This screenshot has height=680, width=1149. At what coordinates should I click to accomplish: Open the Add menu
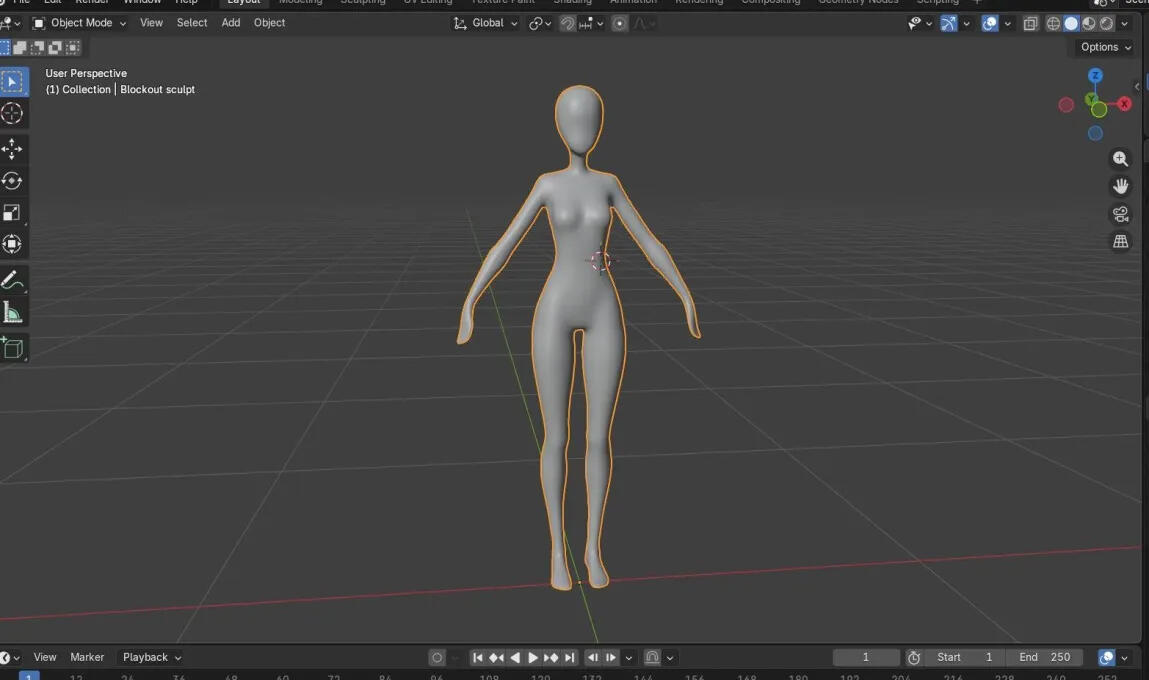pos(231,23)
